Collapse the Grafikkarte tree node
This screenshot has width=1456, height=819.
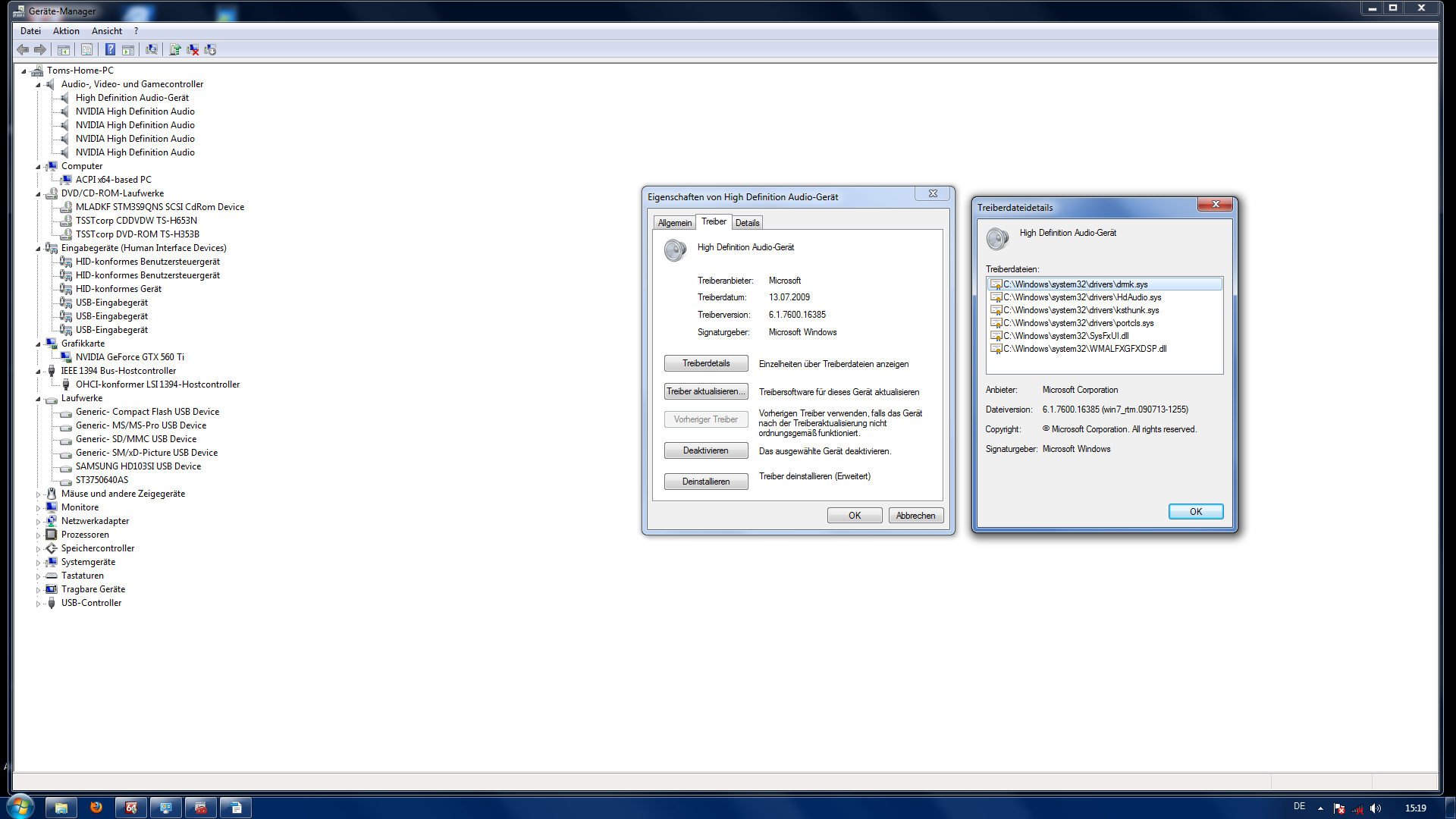[38, 344]
